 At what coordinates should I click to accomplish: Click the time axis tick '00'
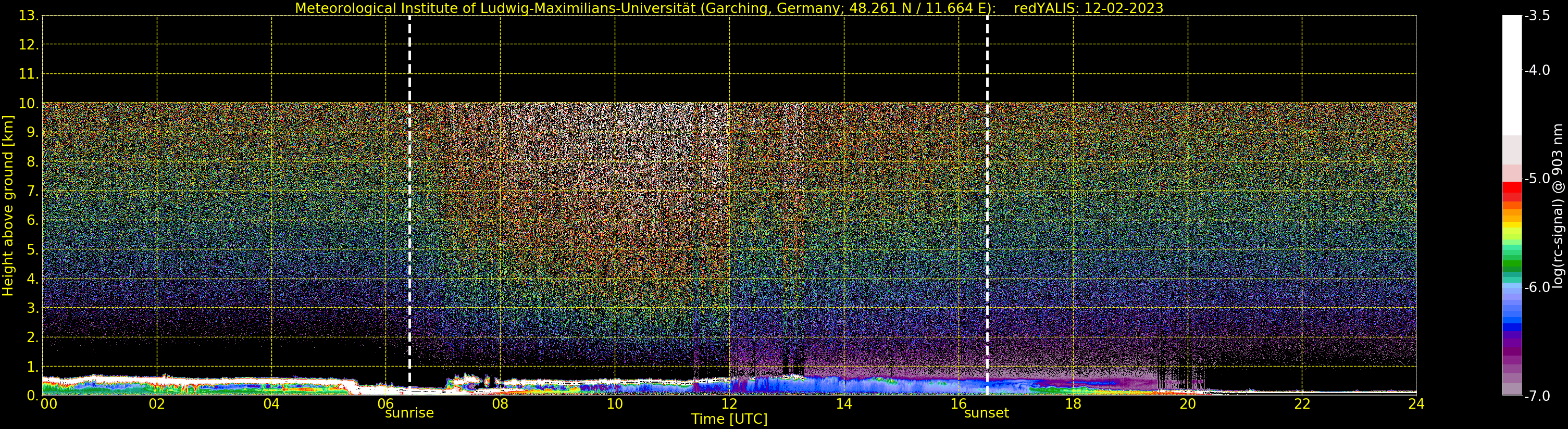point(48,403)
